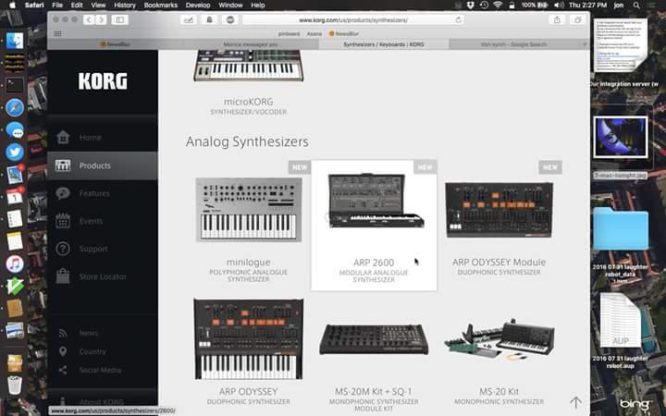
Task: Open the ARP 2600 product card
Action: [x=374, y=226]
